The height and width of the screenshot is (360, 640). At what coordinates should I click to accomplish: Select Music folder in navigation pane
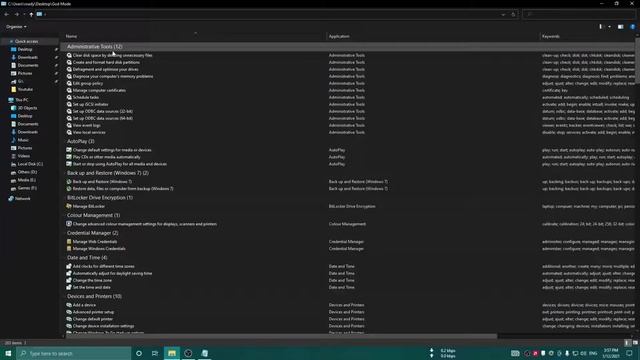pyautogui.click(x=23, y=140)
